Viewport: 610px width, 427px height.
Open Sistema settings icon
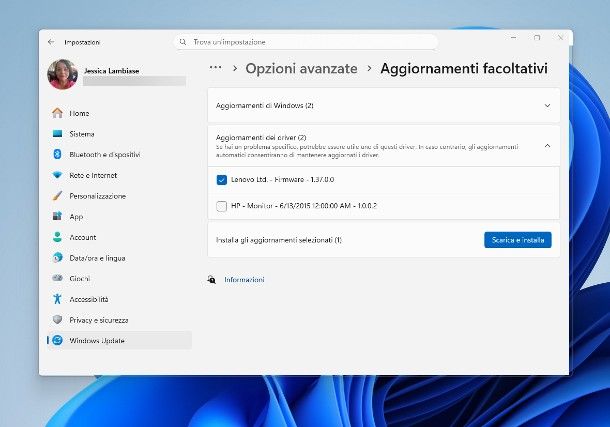pyautogui.click(x=58, y=134)
